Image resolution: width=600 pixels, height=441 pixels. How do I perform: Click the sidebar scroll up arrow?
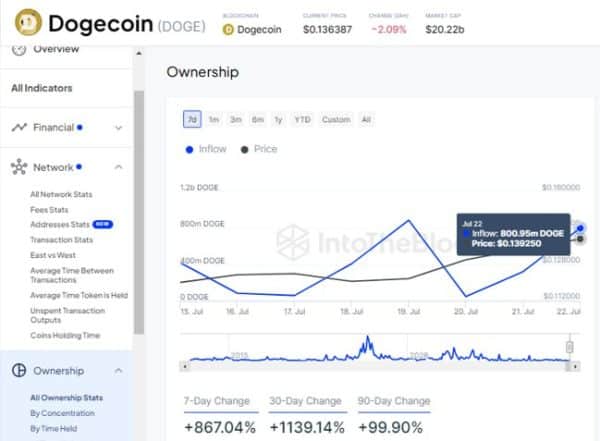click(x=139, y=53)
